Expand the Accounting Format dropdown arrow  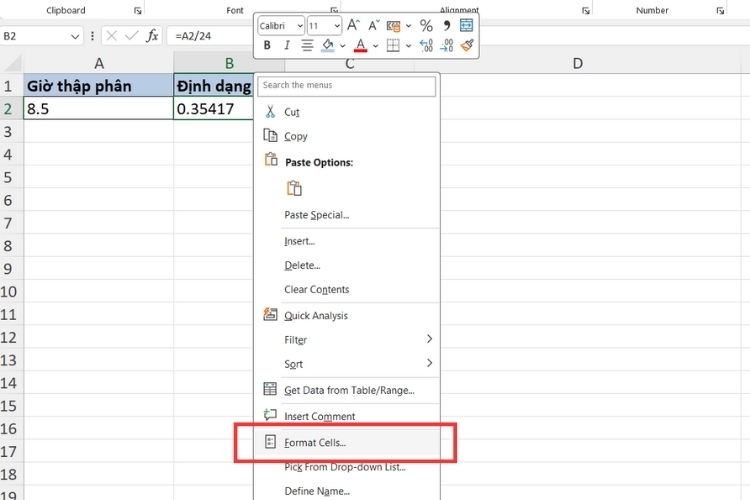pos(408,26)
